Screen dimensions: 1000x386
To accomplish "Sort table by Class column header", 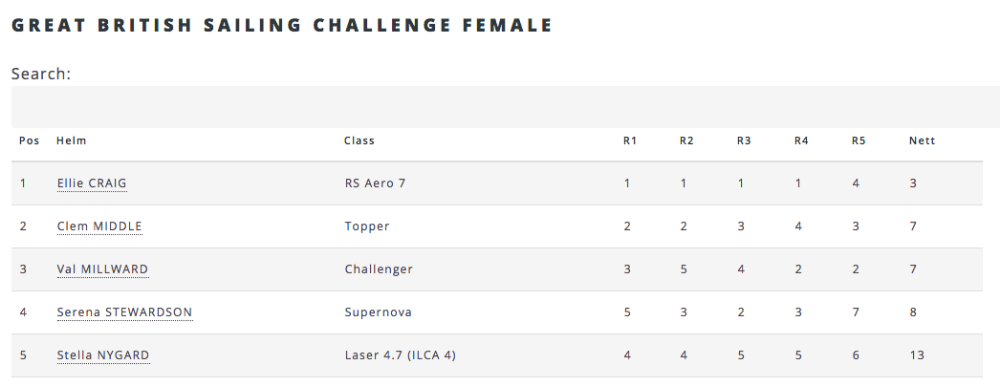I will coord(359,140).
